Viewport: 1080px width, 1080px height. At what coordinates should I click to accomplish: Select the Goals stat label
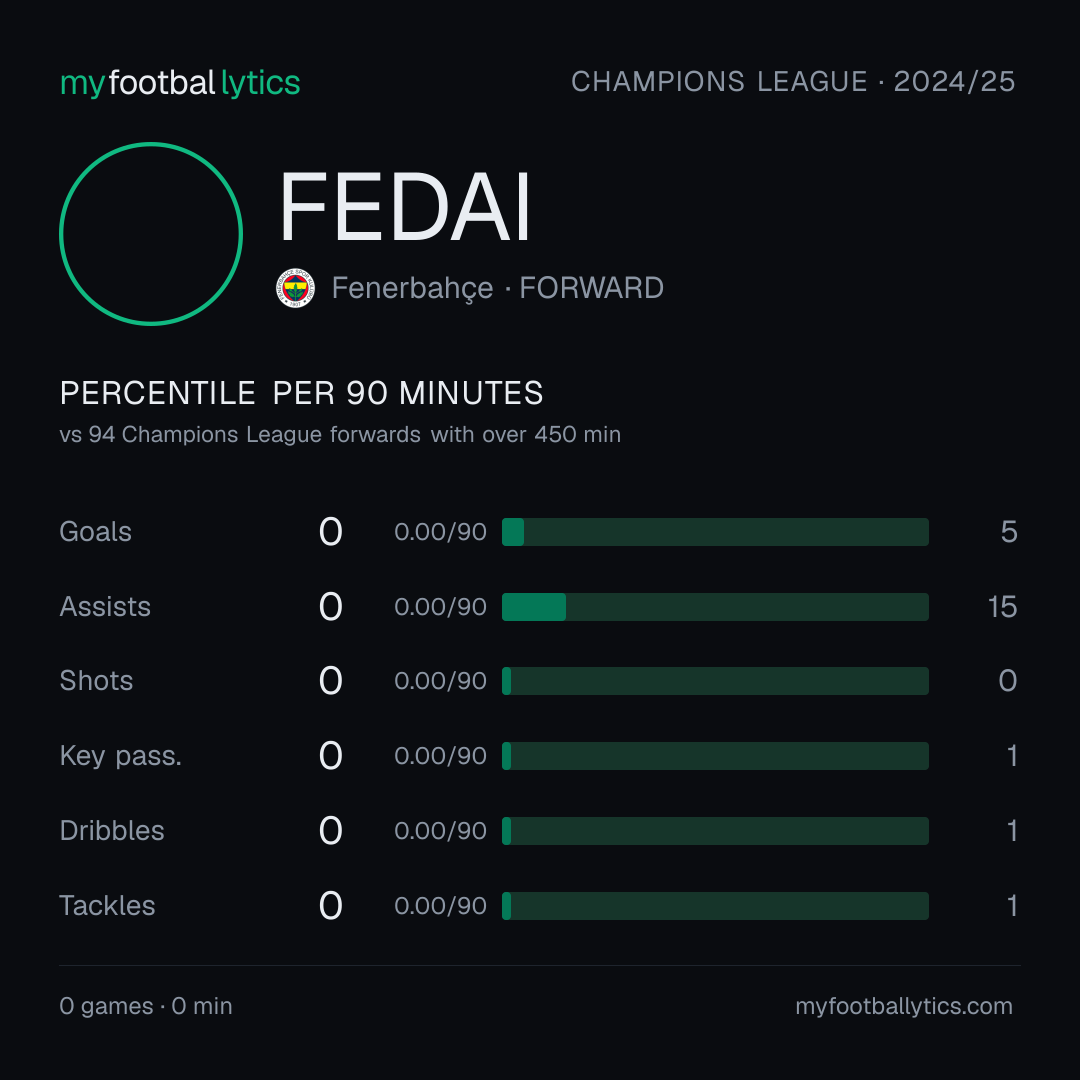(95, 532)
